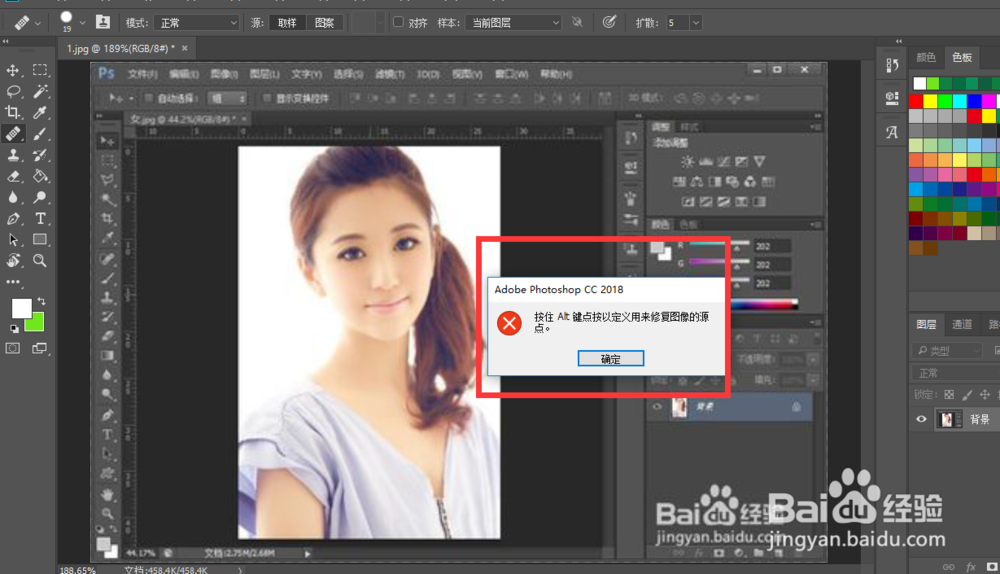This screenshot has width=1000, height=574.
Task: Click the 扩散 diffusion value field
Action: pos(676,23)
